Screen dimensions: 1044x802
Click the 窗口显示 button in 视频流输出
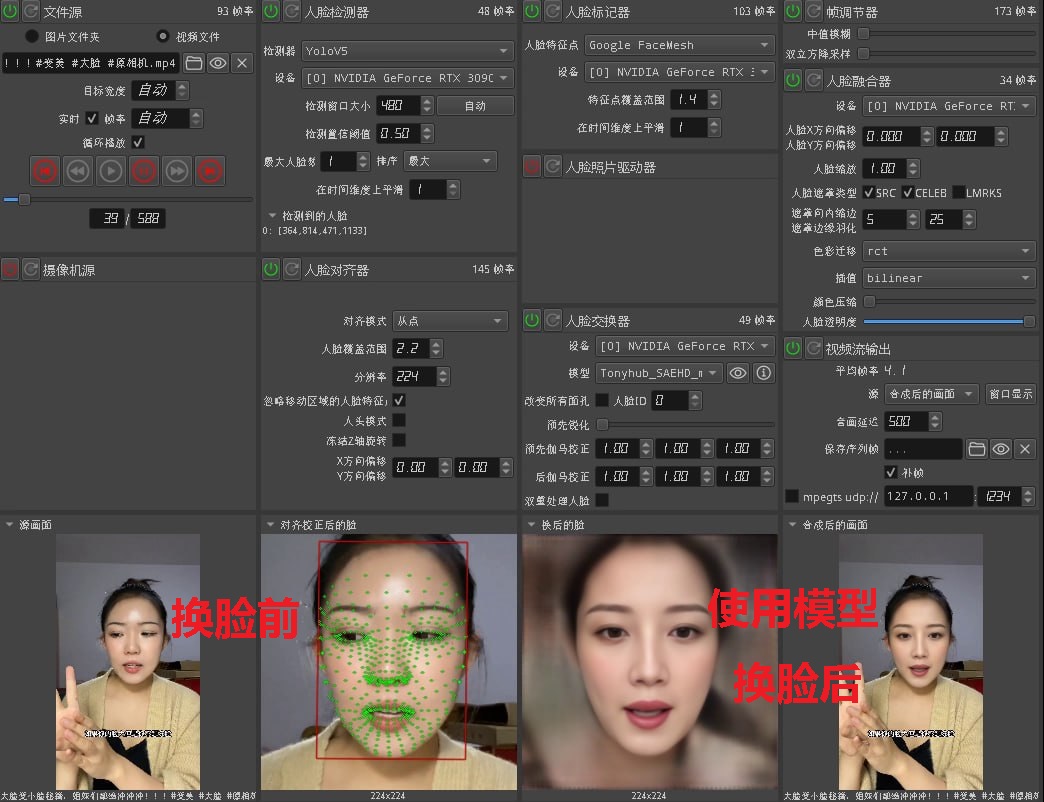1011,393
